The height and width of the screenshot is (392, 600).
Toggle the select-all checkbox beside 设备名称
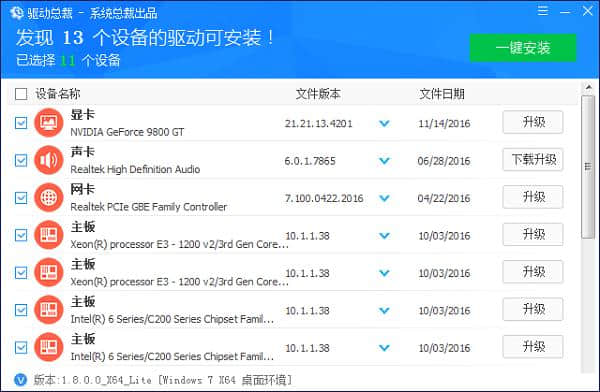coord(21,94)
